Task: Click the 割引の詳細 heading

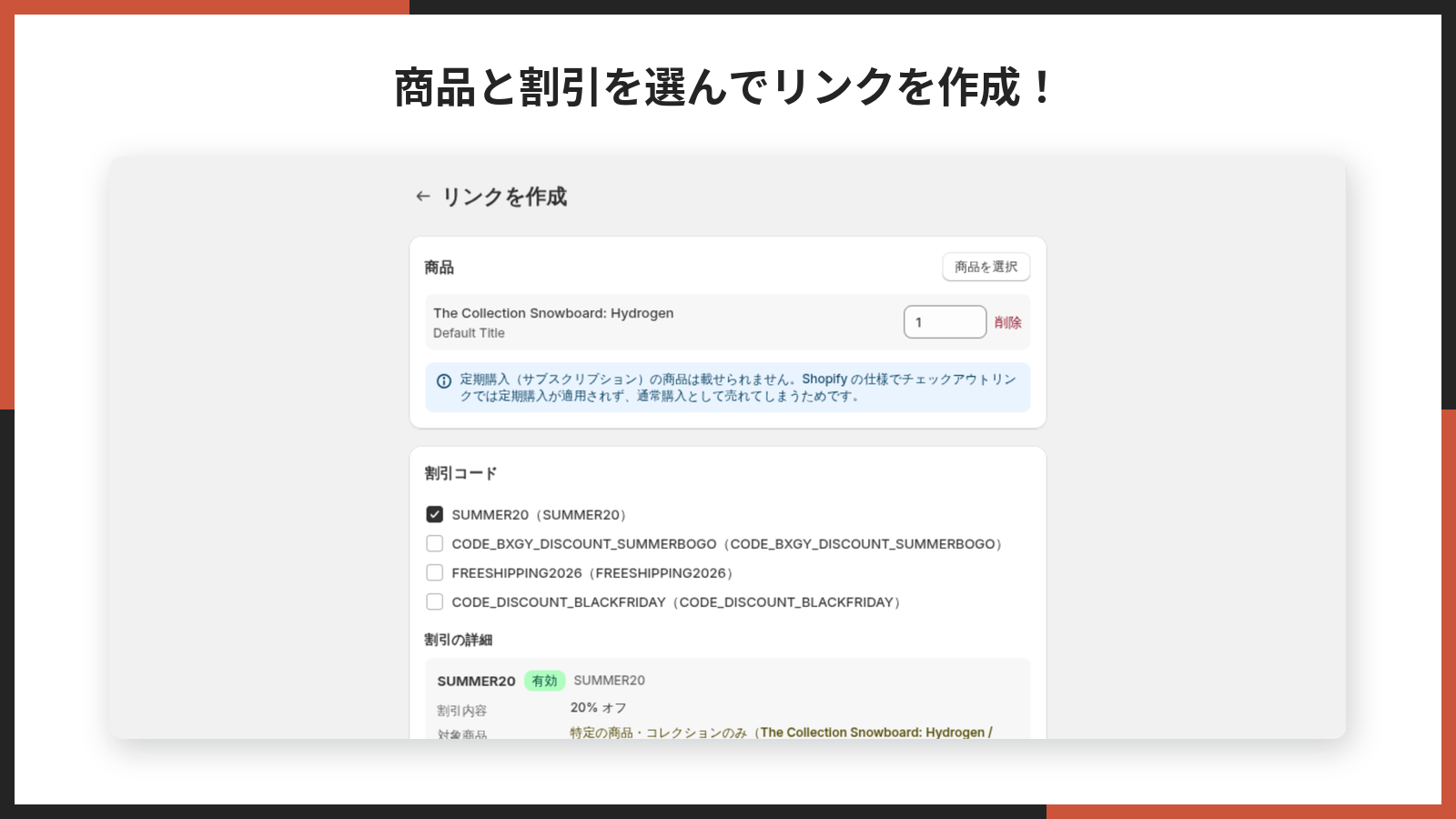Action: 459,640
